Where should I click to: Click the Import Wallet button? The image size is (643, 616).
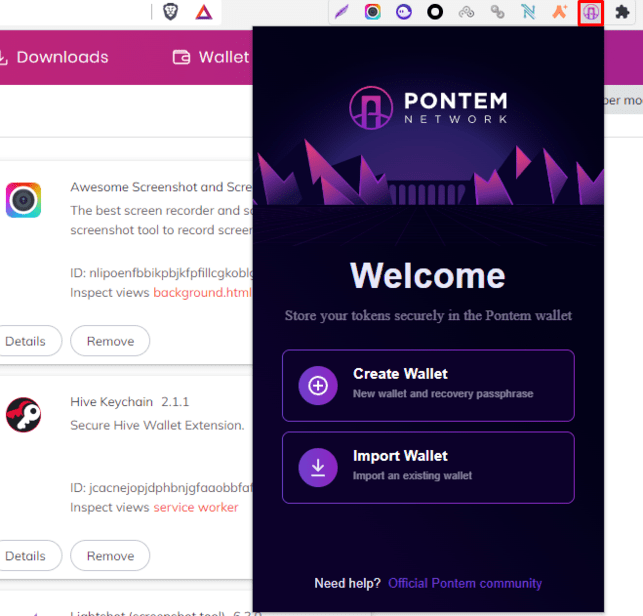[x=428, y=468]
